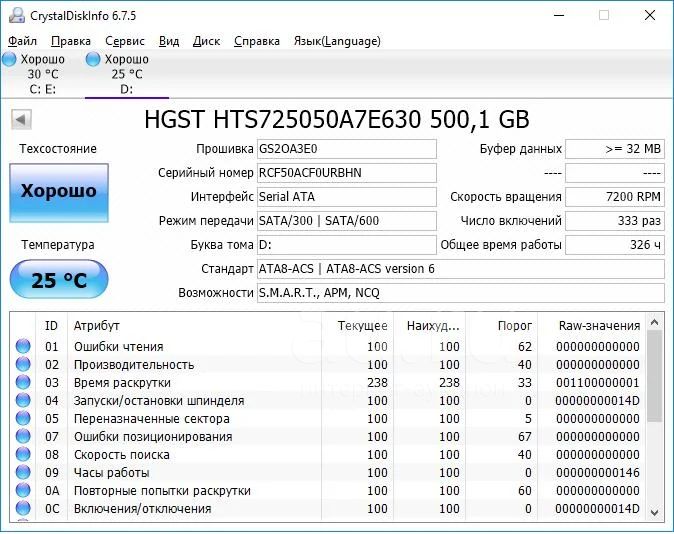Click the CrystalDiskInfo app icon in title bar
This screenshot has height=534, width=674.
point(16,15)
